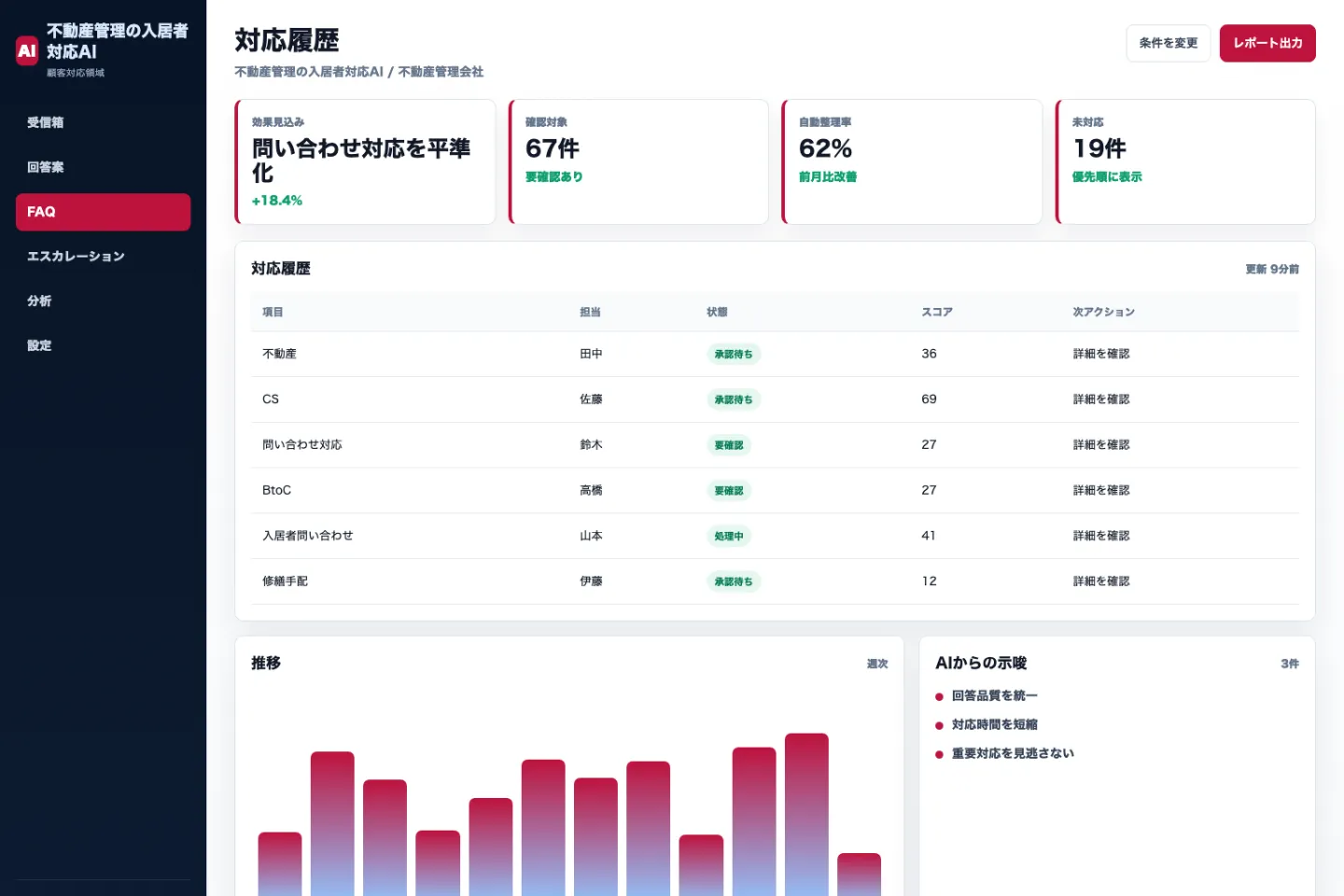This screenshot has width=1344, height=896.
Task: Click 詳細を確認 in 入居者問い合わせ row
Action: point(1101,536)
